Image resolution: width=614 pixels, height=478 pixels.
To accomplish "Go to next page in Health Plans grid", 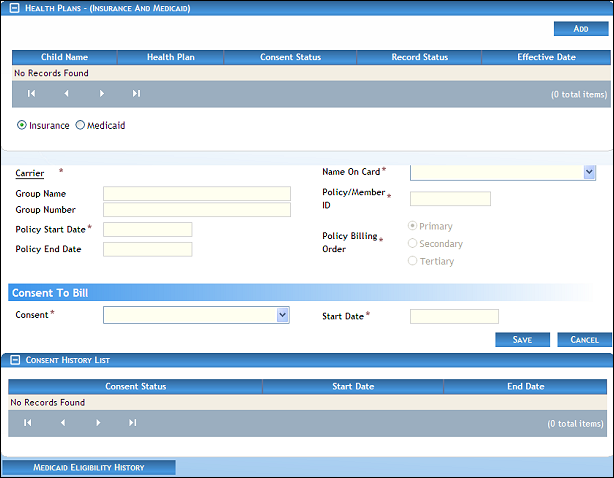I will click(x=102, y=94).
